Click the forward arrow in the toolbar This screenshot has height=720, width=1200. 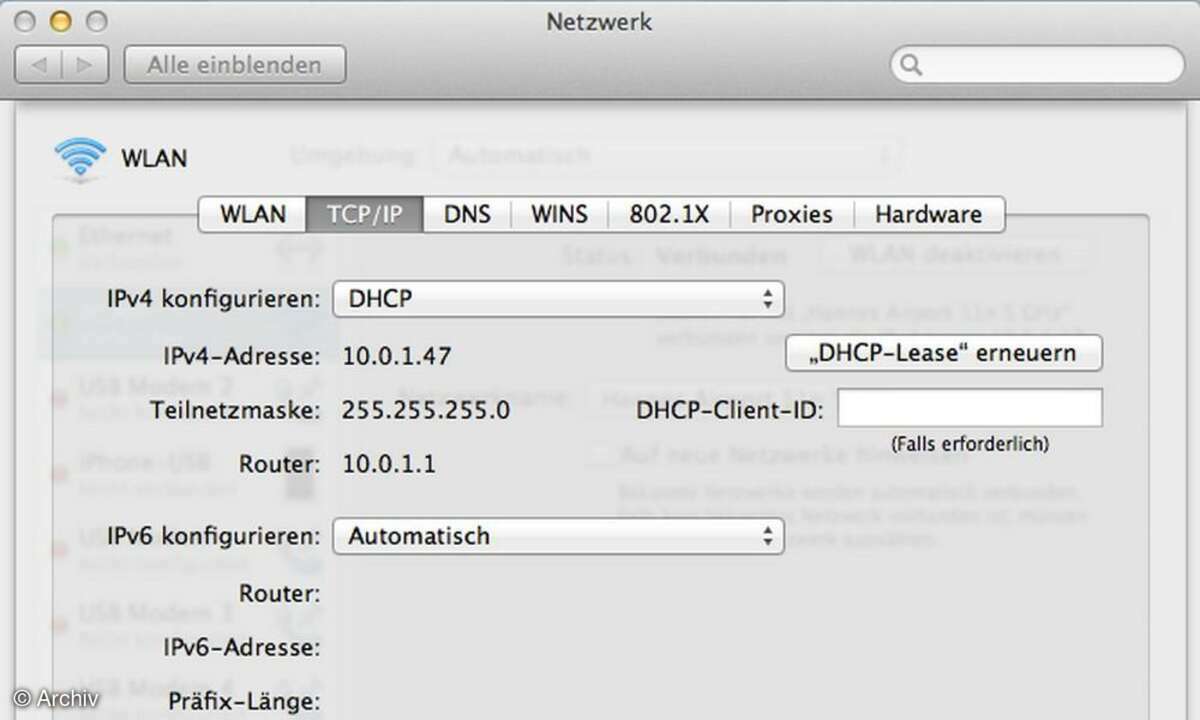tap(86, 65)
